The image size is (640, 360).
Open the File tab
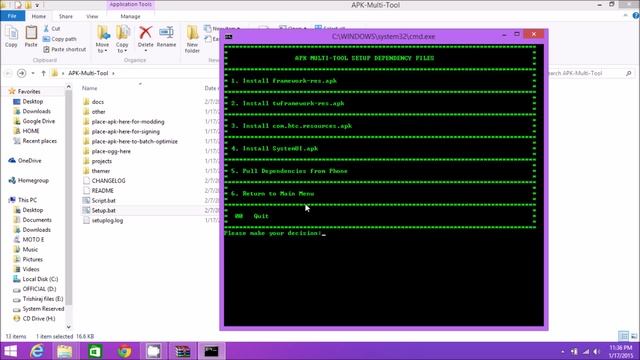click(x=12, y=16)
